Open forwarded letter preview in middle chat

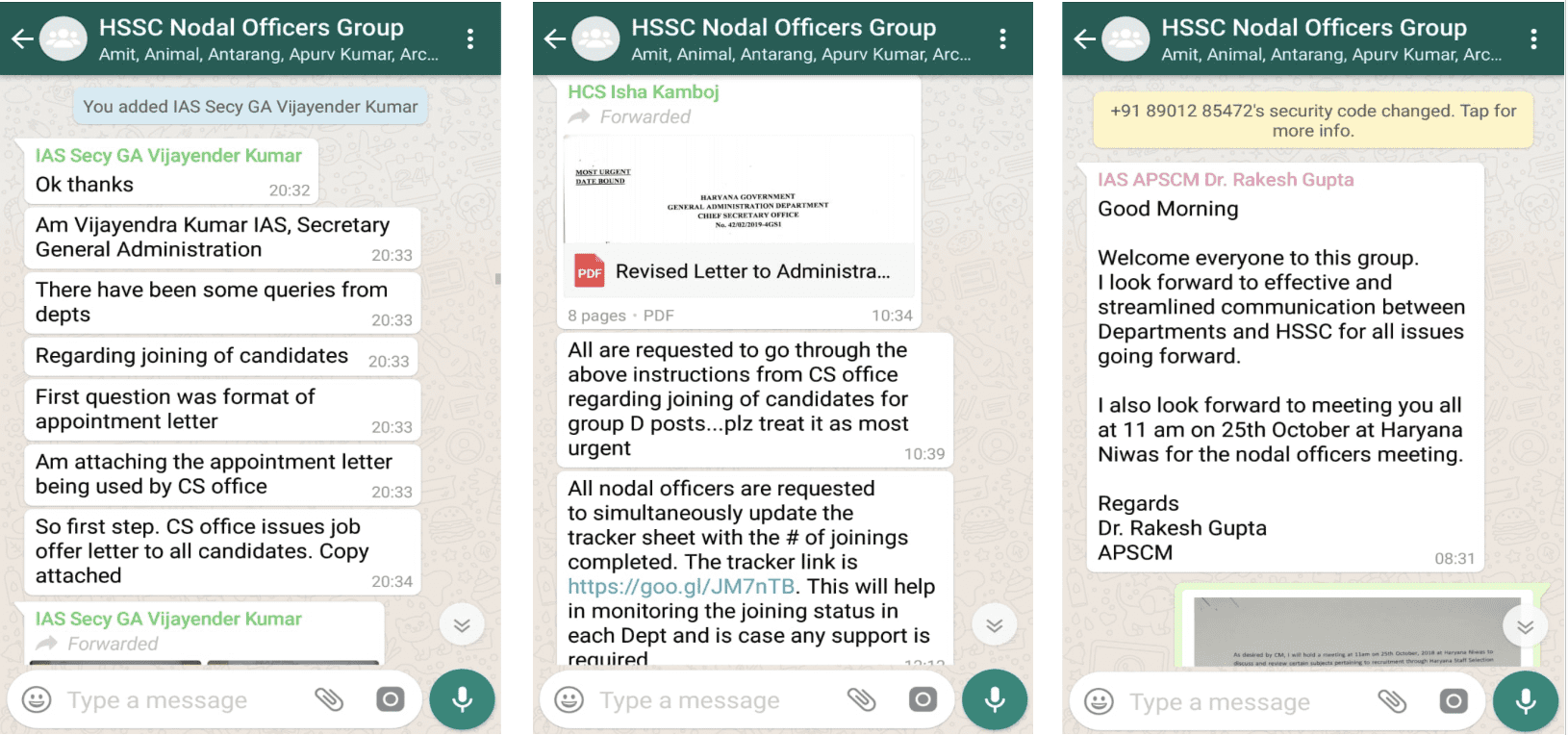[739, 190]
